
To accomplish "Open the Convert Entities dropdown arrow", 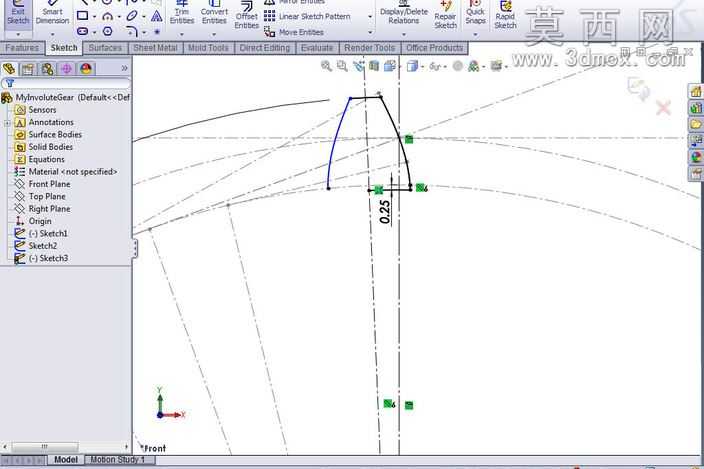I will tap(214, 34).
